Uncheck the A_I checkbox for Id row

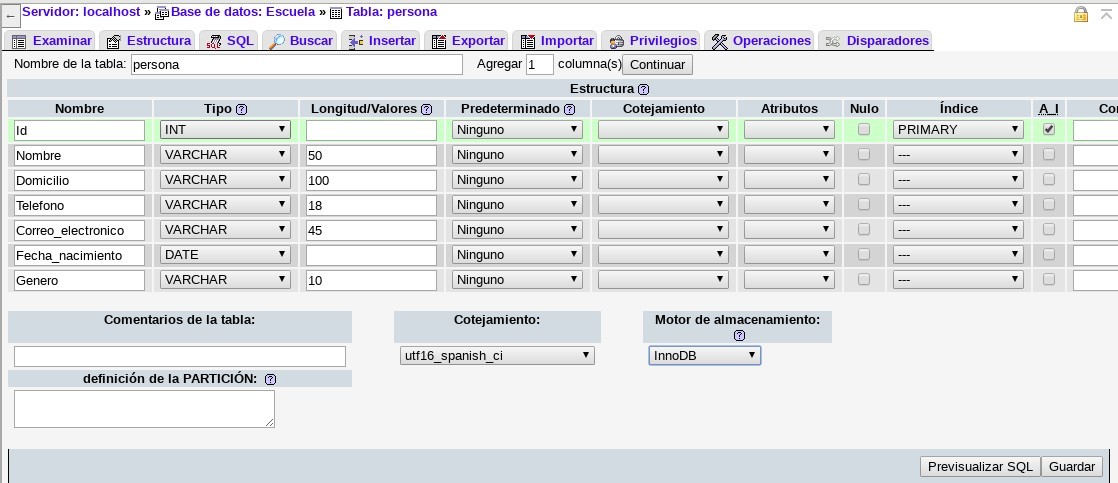click(x=1049, y=129)
